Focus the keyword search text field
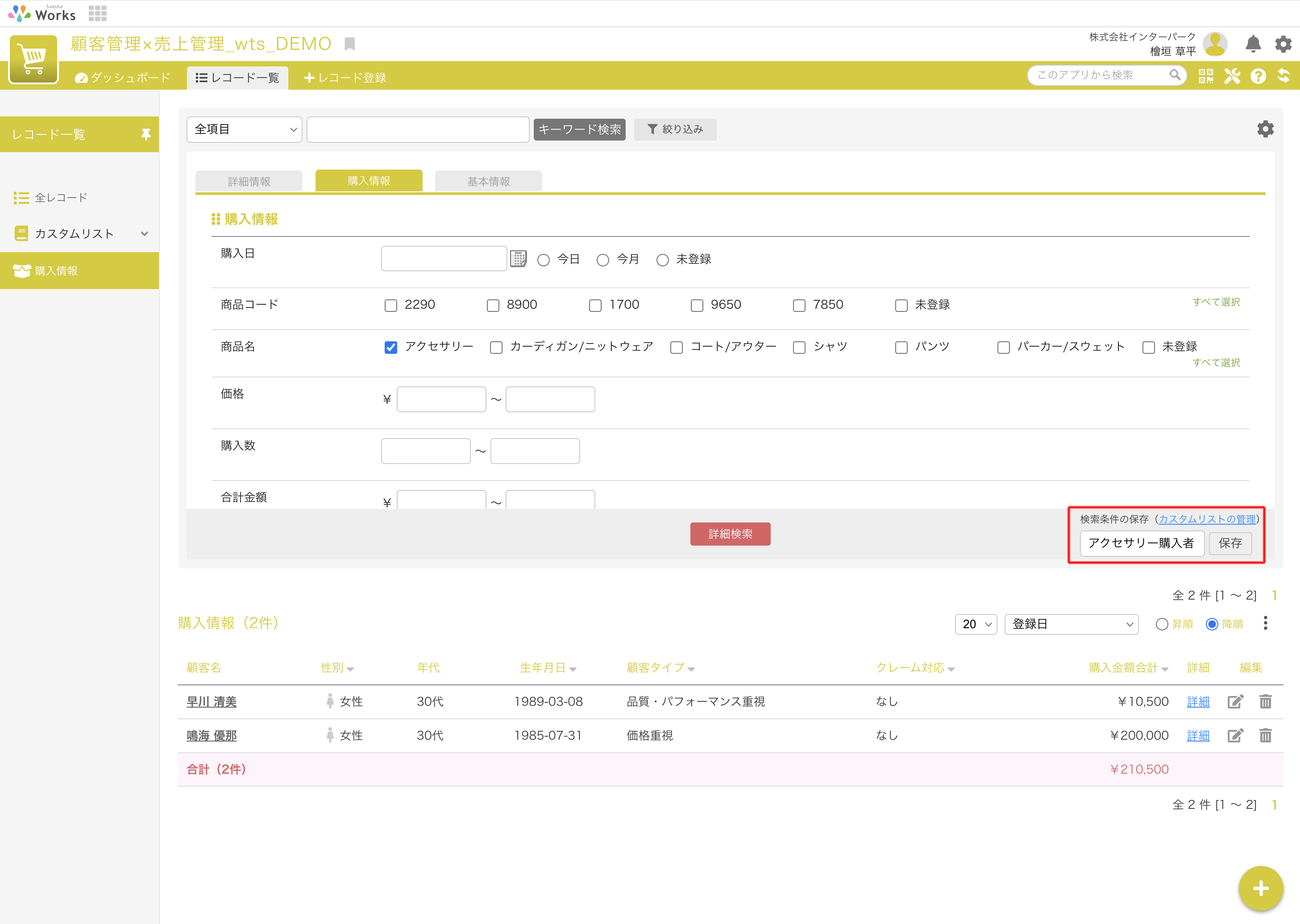Screen dimensions: 1300x924 418,129
